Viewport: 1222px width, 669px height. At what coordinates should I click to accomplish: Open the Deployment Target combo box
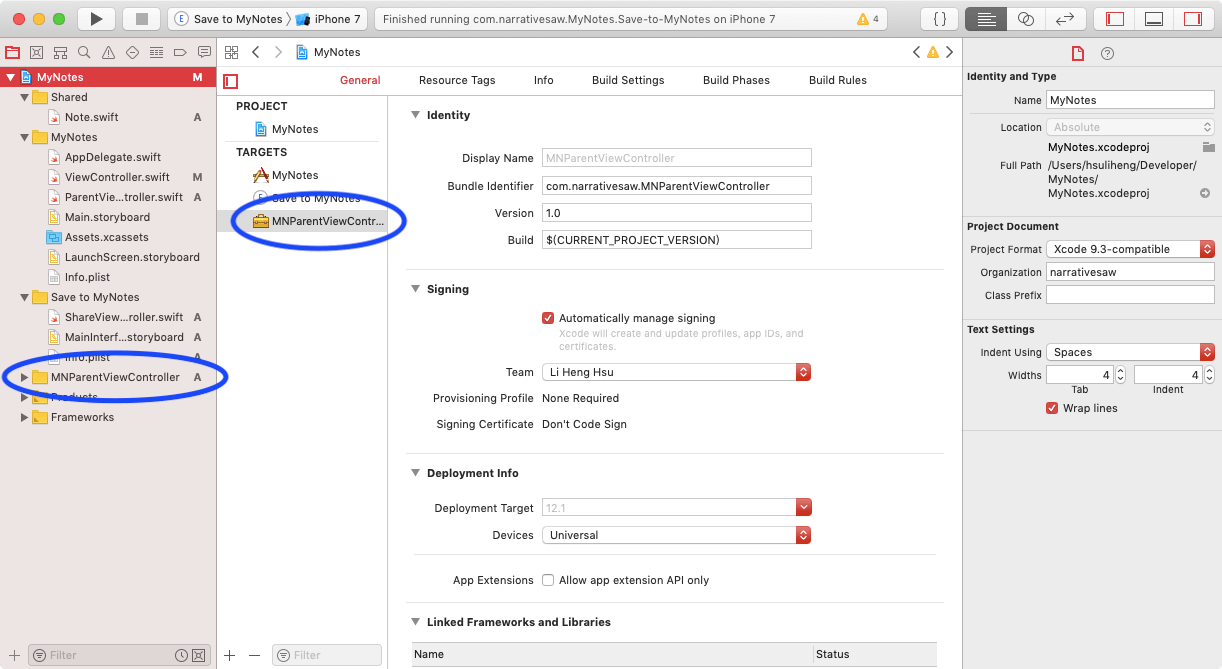click(x=676, y=508)
